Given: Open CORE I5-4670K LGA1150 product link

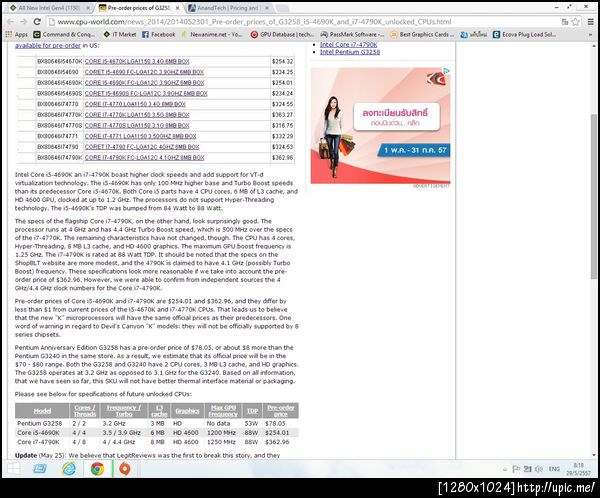Looking at the screenshot, I should point(137,61).
